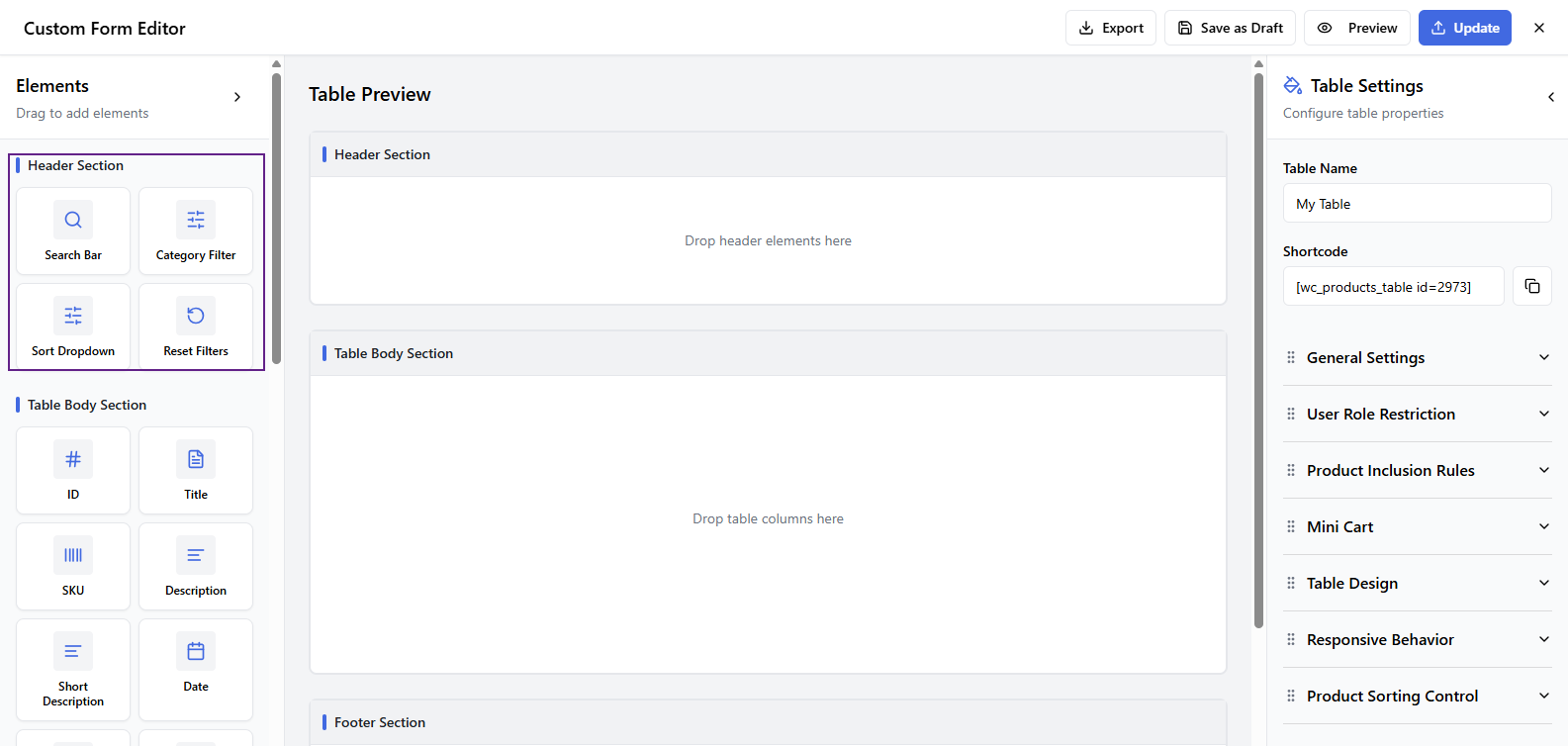1568x746 pixels.
Task: Click the Table Name input field
Action: tap(1417, 204)
